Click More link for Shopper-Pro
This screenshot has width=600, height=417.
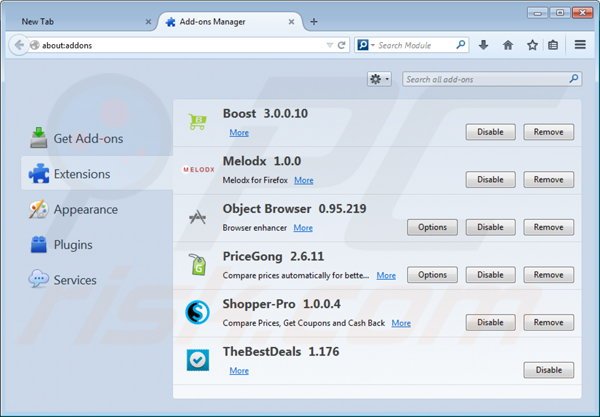(401, 323)
